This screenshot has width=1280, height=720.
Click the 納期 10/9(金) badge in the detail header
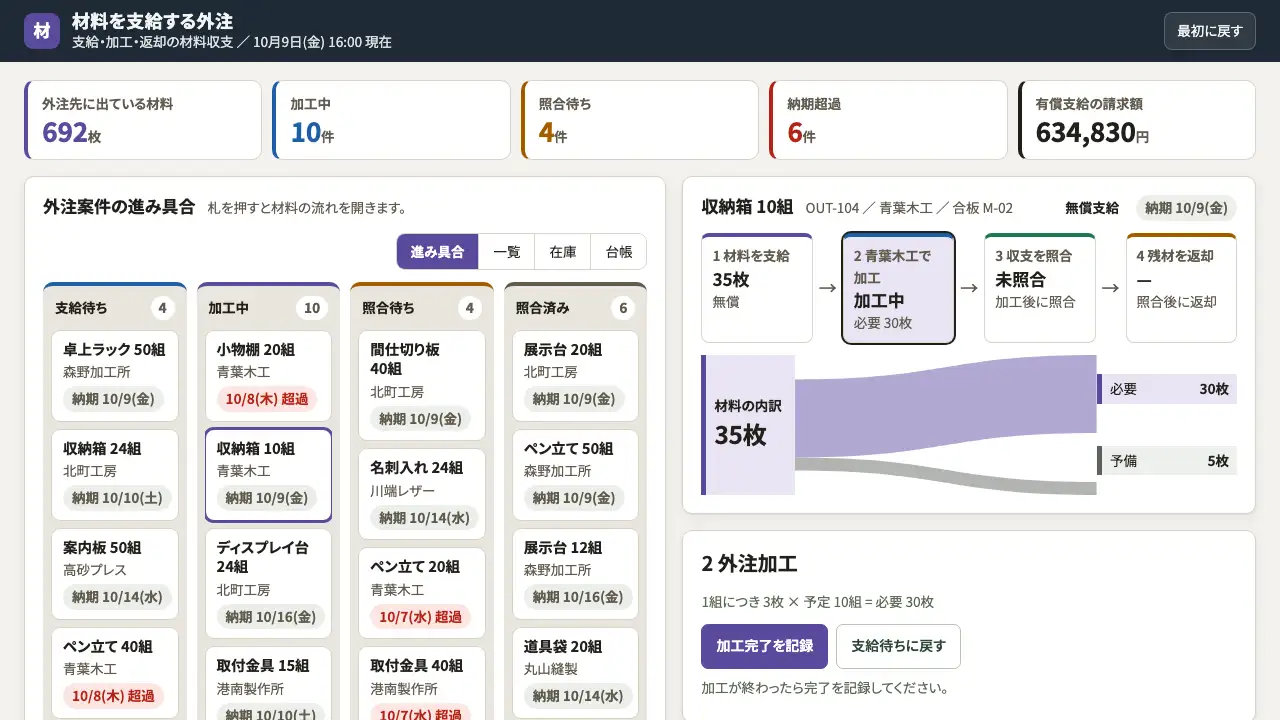click(1186, 208)
